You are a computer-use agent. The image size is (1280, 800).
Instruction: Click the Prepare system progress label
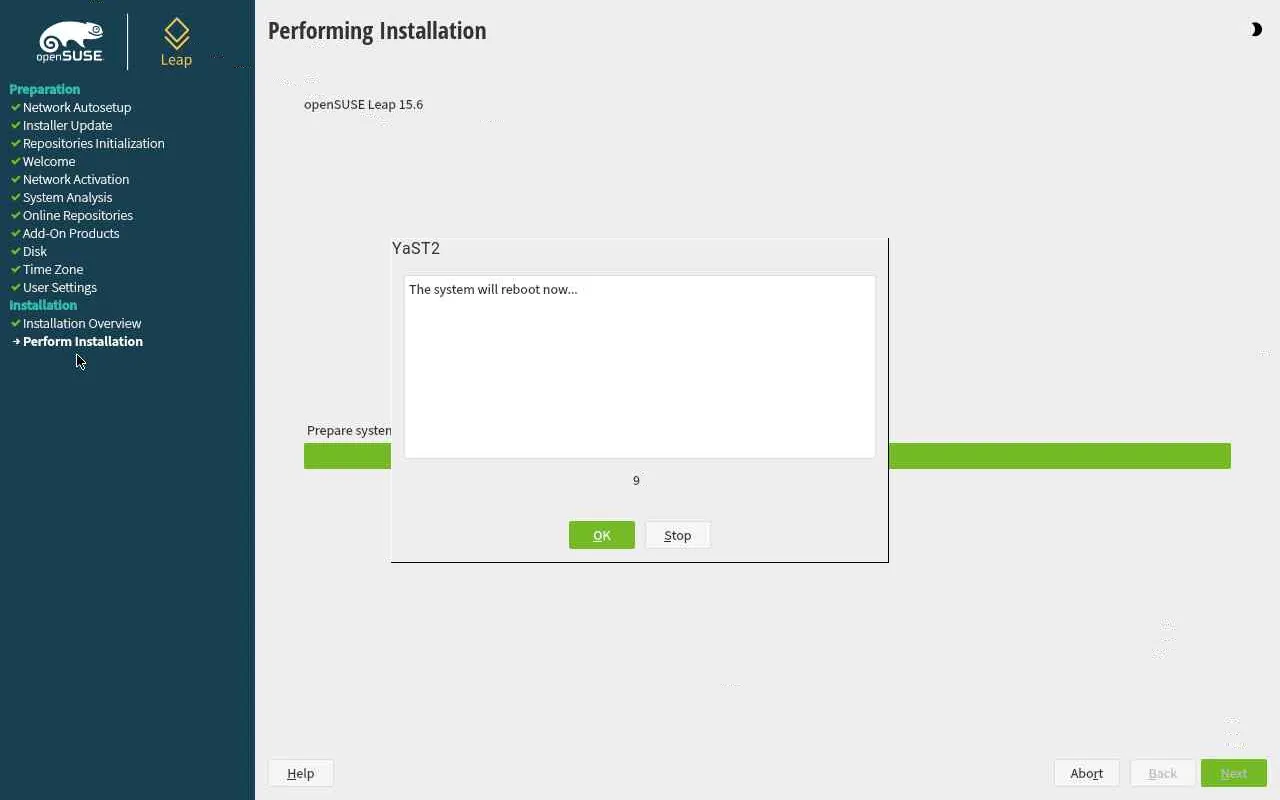point(349,430)
